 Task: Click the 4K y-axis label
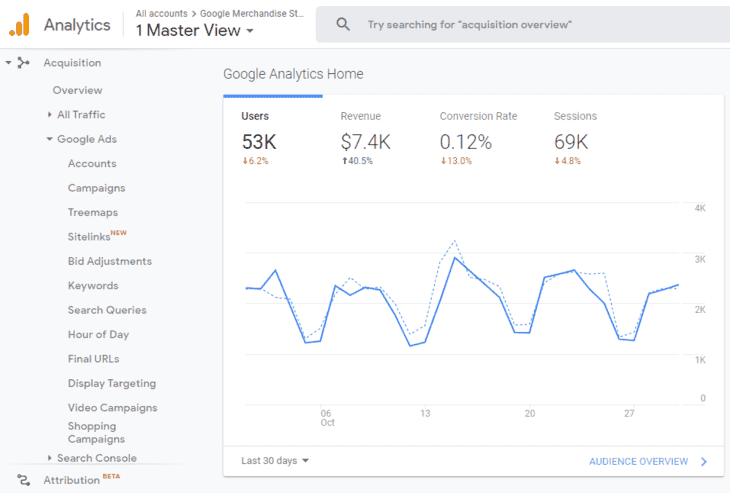click(x=700, y=208)
